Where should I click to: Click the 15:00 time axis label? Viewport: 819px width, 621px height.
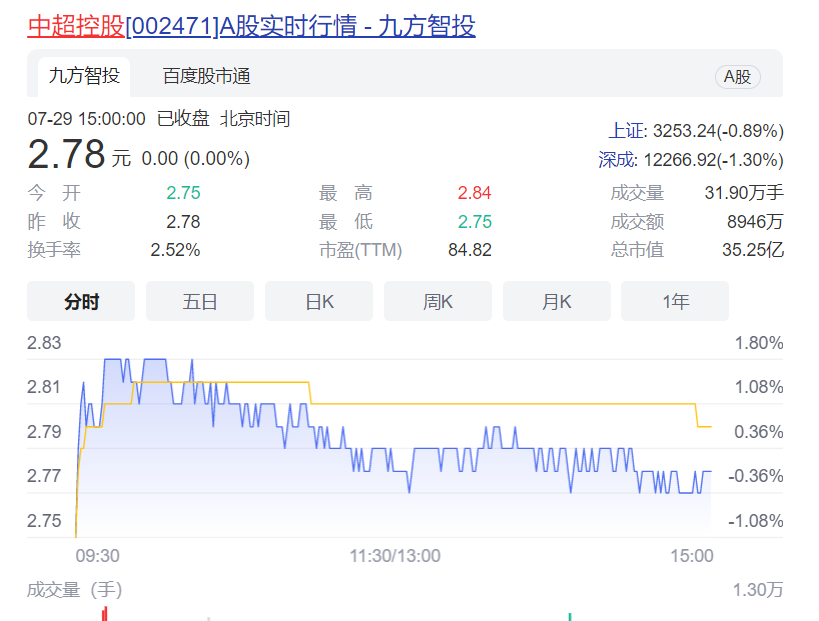pos(692,556)
